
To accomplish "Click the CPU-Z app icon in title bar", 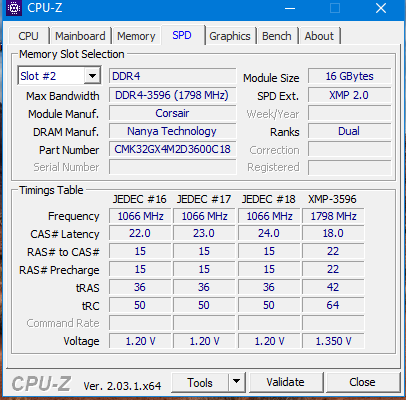I will [14, 8].
